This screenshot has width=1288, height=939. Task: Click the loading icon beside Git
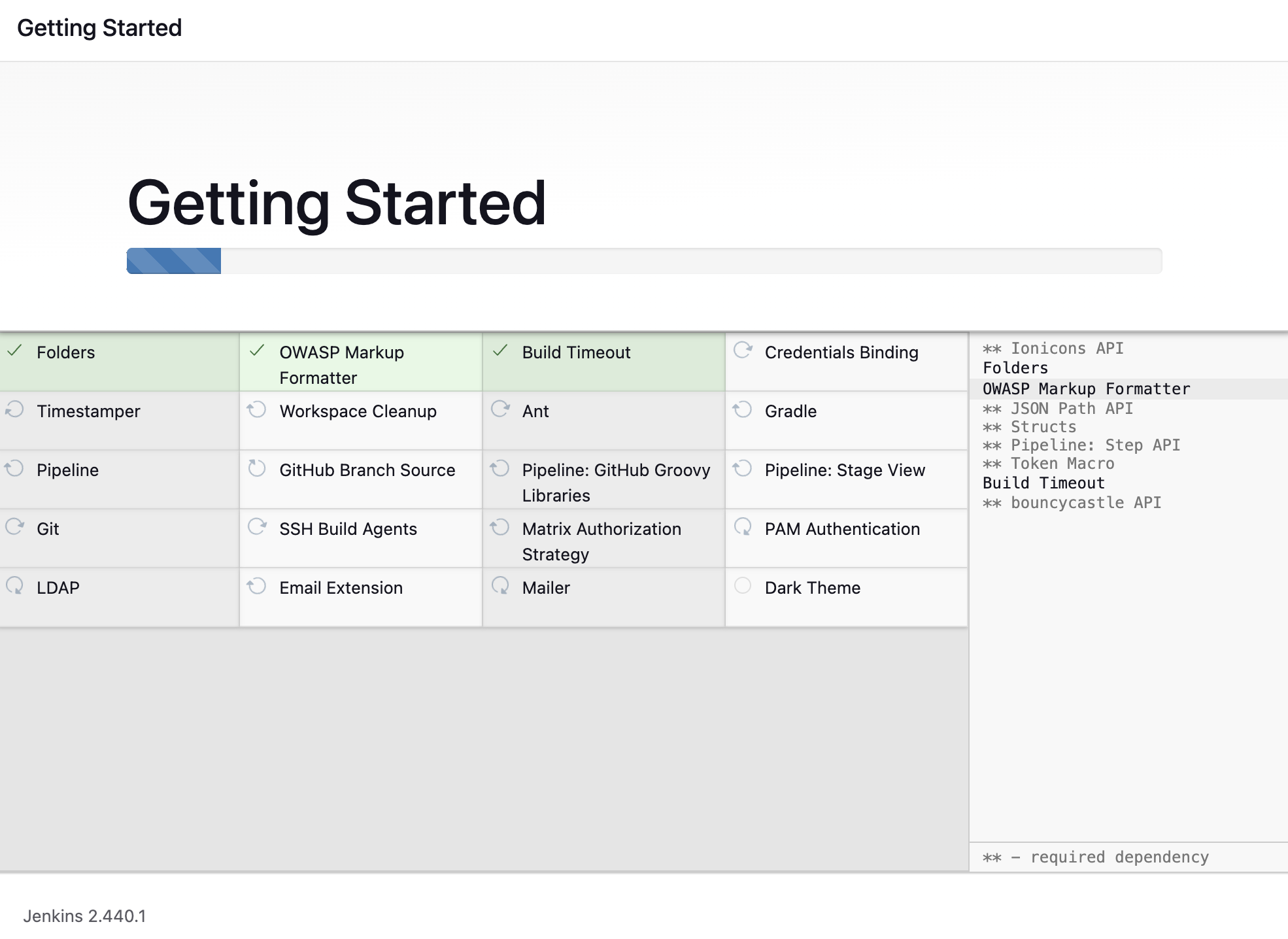[x=14, y=527]
